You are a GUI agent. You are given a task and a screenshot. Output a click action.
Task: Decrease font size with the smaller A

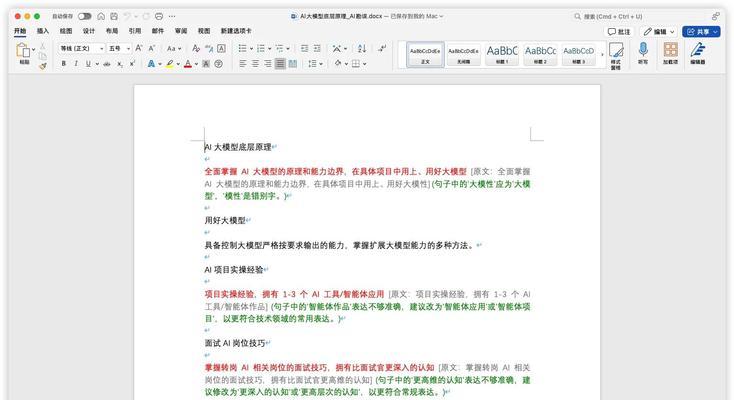coord(152,48)
